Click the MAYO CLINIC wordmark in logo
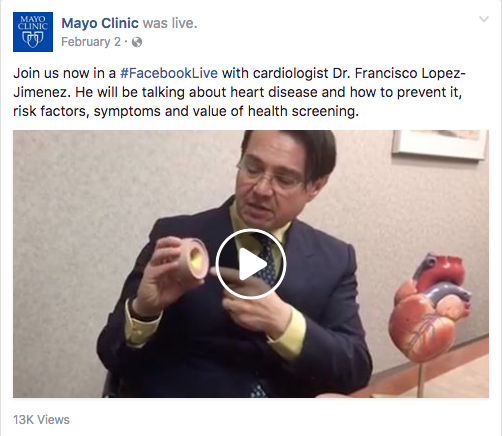 [x=33, y=23]
